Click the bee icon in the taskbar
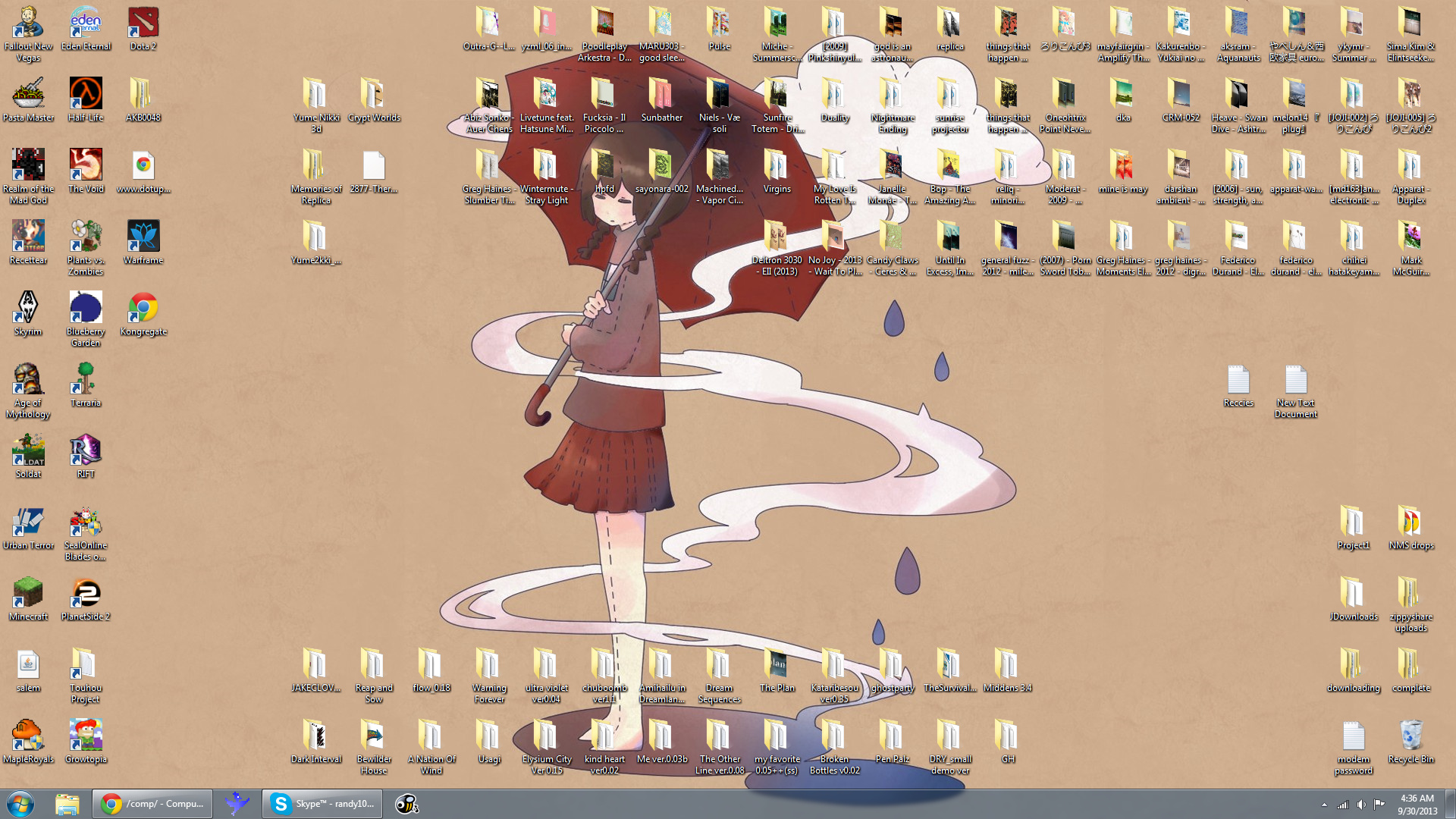This screenshot has width=1456, height=819. (x=406, y=804)
